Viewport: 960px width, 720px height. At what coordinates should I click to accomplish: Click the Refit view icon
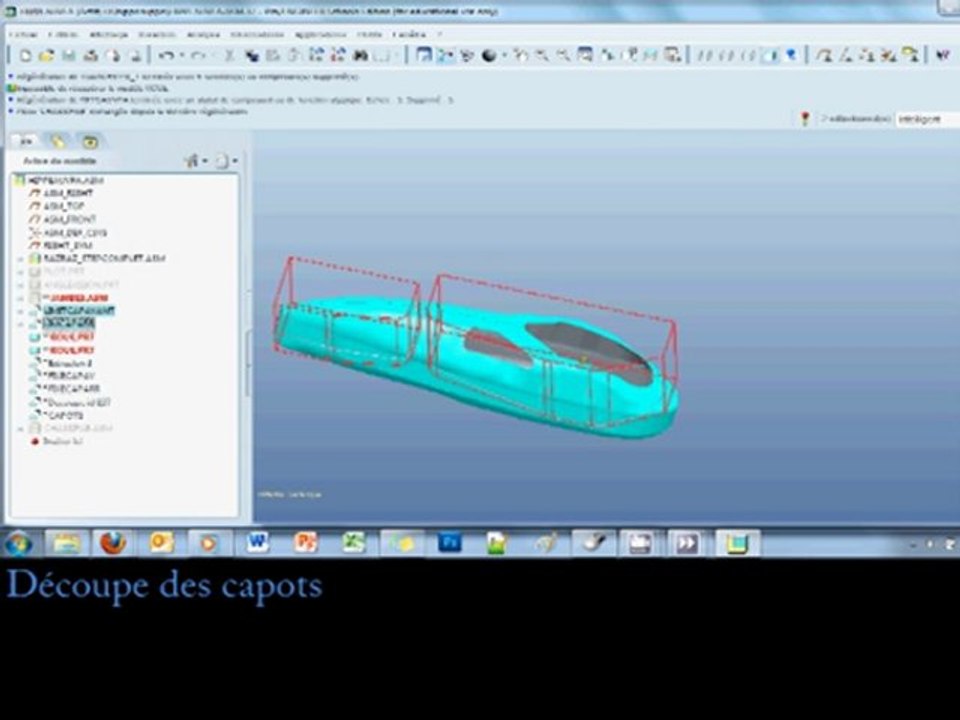pyautogui.click(x=585, y=56)
